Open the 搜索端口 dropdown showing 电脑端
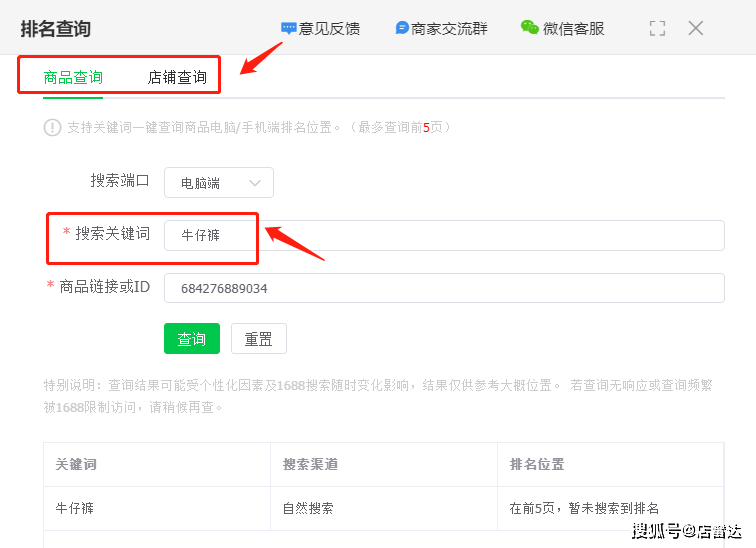756x548 pixels. [218, 182]
